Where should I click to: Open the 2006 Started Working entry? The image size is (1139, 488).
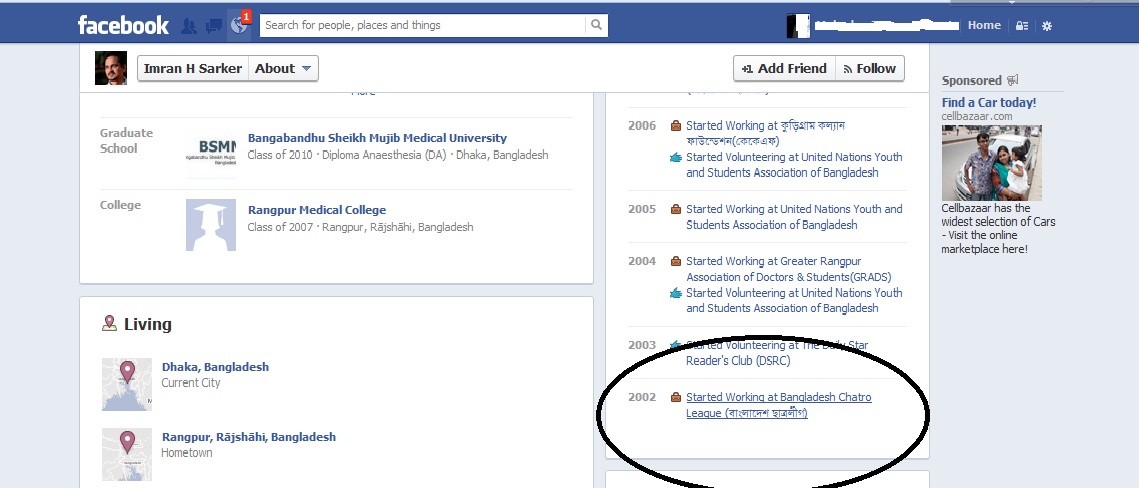[x=765, y=134]
